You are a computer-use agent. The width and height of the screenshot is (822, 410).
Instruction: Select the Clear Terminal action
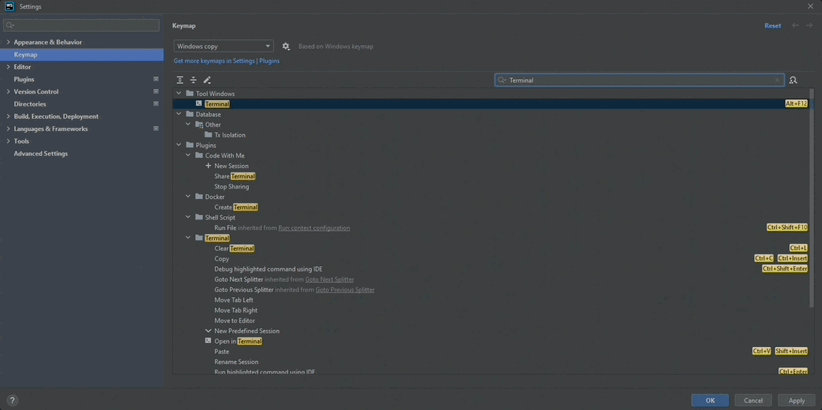coord(234,248)
